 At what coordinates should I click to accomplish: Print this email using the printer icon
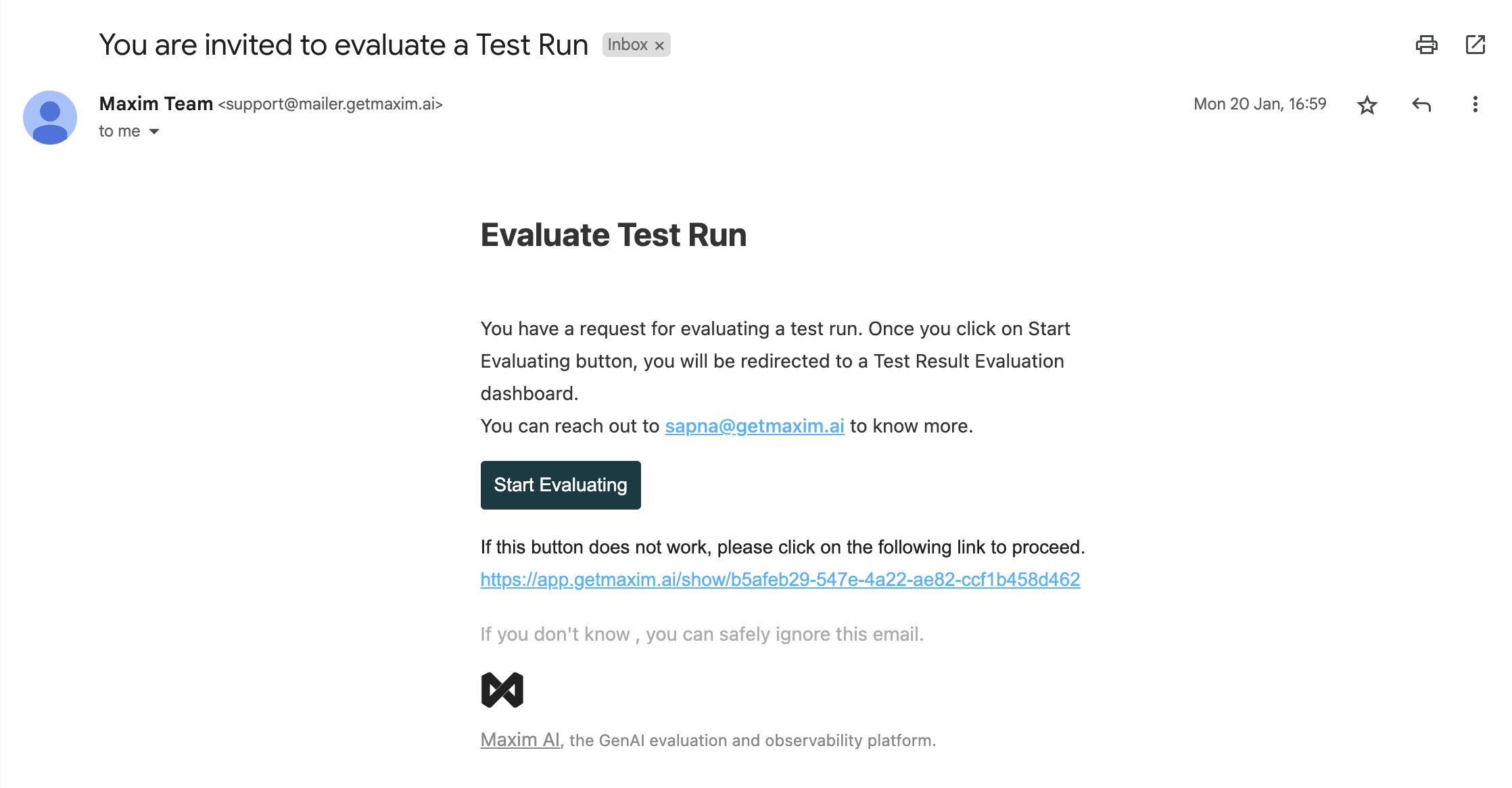point(1426,45)
